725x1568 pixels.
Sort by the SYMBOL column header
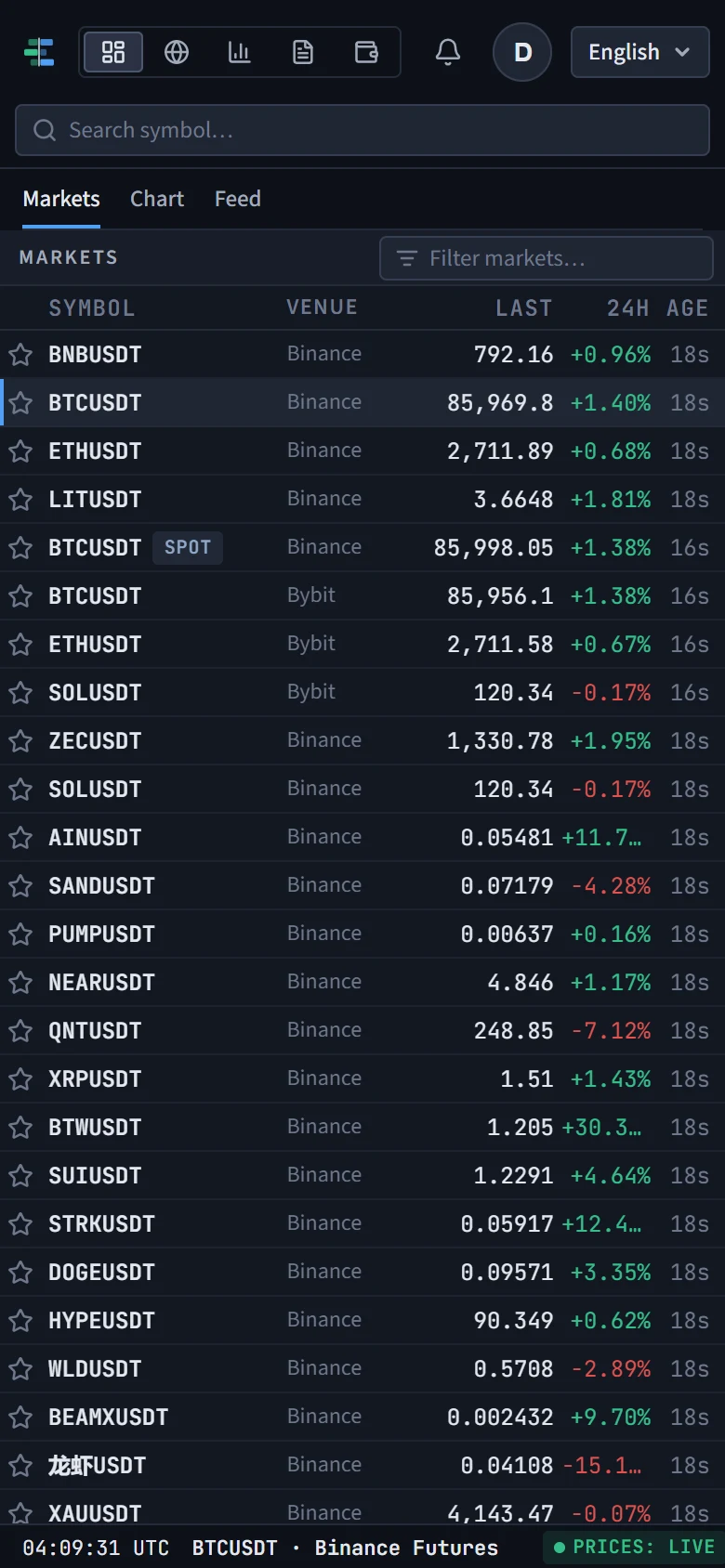click(x=92, y=308)
